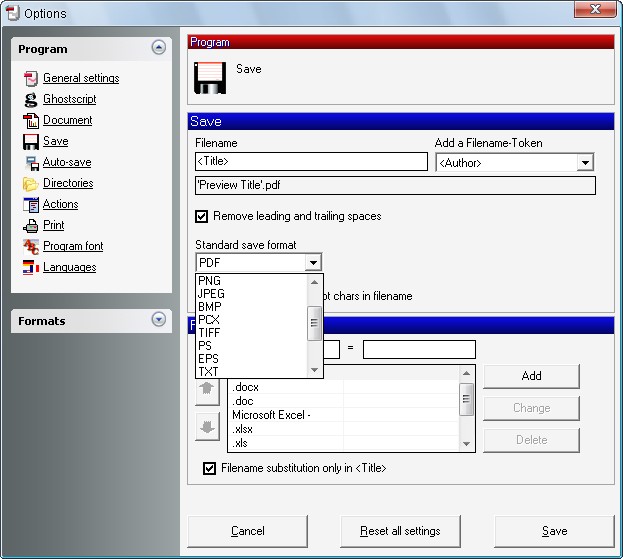
Task: Click the General settings icon in sidebar
Action: (x=30, y=78)
